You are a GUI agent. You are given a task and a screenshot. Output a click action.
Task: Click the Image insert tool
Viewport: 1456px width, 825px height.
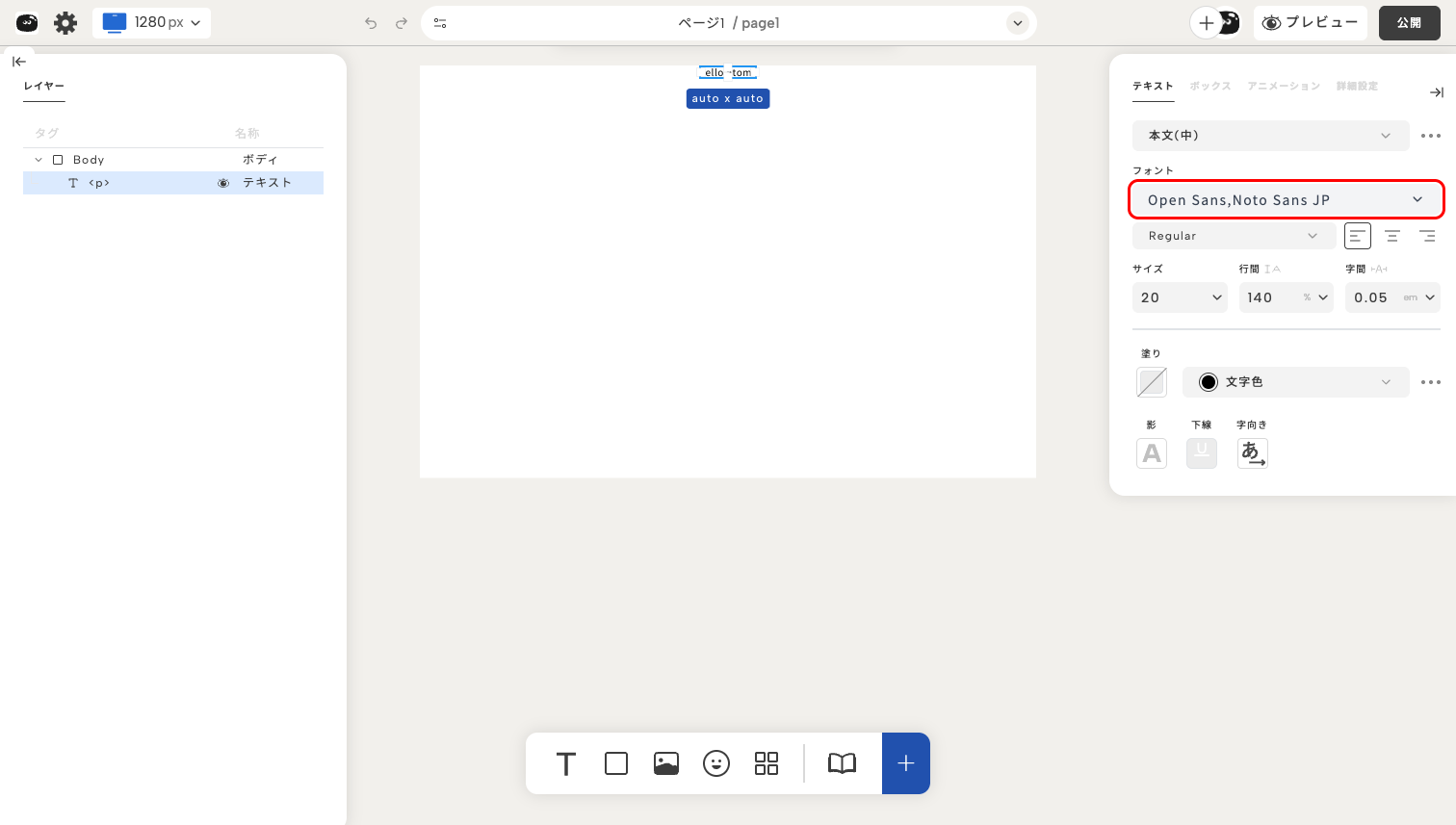coord(666,763)
